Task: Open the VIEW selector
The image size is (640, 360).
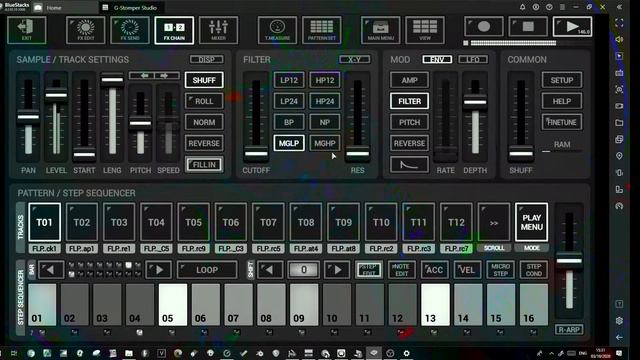Action: 425,30
